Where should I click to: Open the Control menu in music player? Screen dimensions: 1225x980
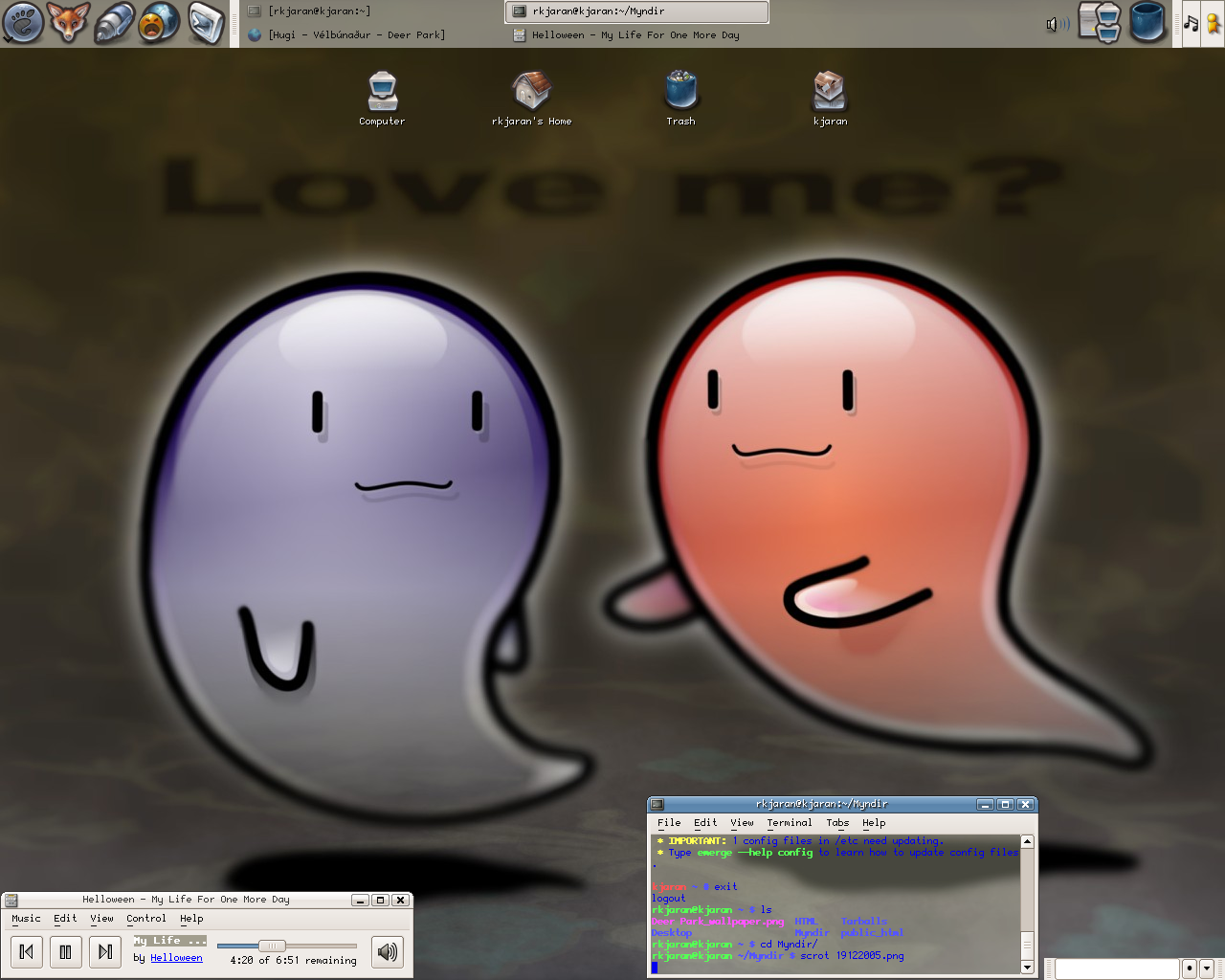coord(145,919)
